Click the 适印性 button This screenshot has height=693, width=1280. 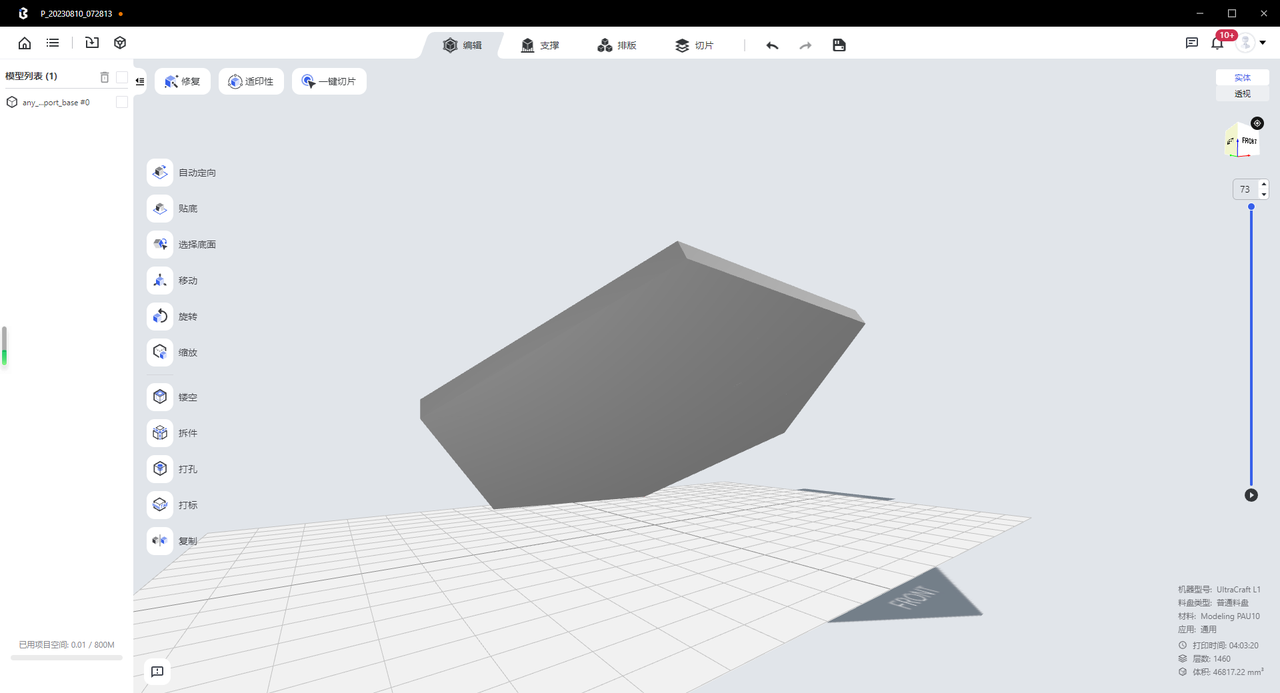click(x=251, y=82)
